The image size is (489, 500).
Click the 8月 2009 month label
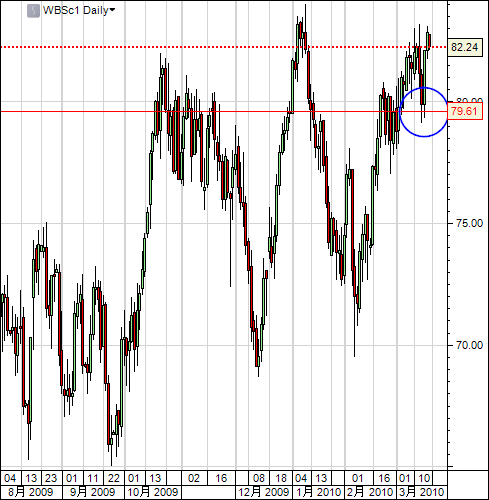[31, 492]
